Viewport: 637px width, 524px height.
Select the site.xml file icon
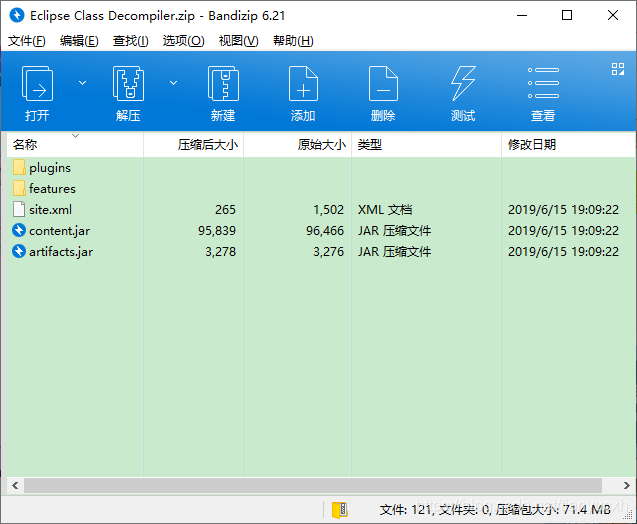[19, 209]
